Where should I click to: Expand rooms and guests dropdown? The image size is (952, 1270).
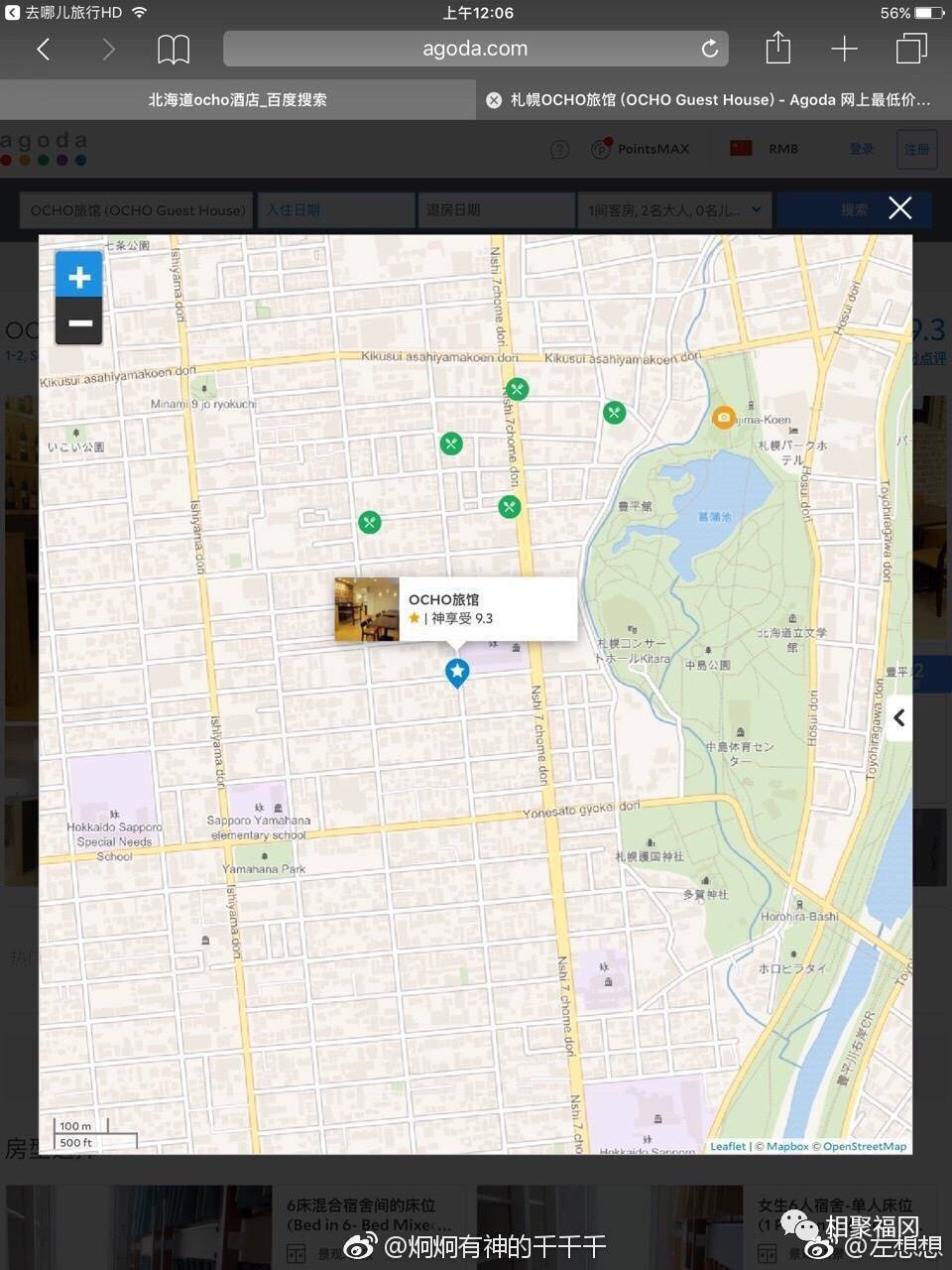tap(675, 210)
